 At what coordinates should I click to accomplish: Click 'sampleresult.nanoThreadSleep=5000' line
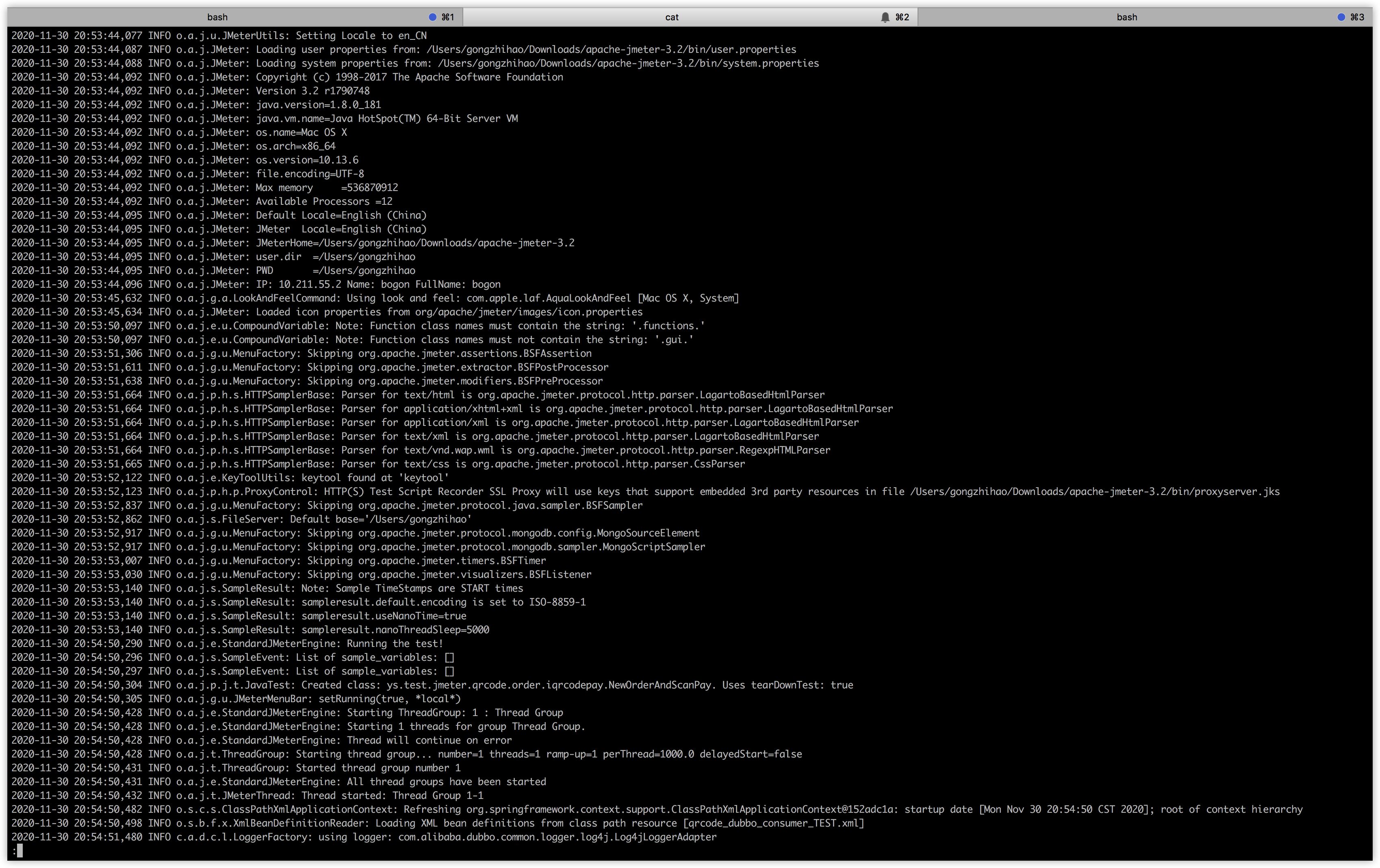[250, 629]
